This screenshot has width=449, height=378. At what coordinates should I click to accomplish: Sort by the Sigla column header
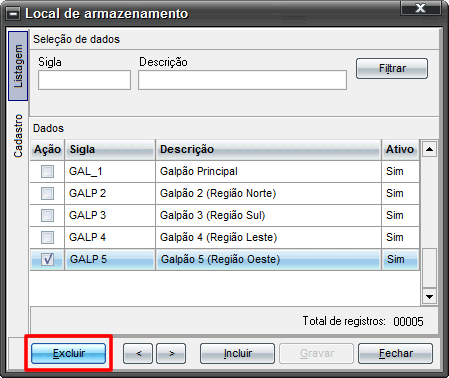[110, 149]
